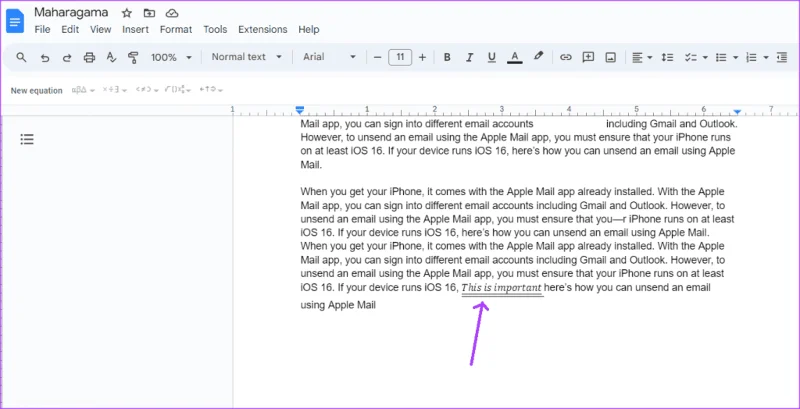Click the left indent ruler marker
Viewport: 800px width, 409px height.
[300, 110]
